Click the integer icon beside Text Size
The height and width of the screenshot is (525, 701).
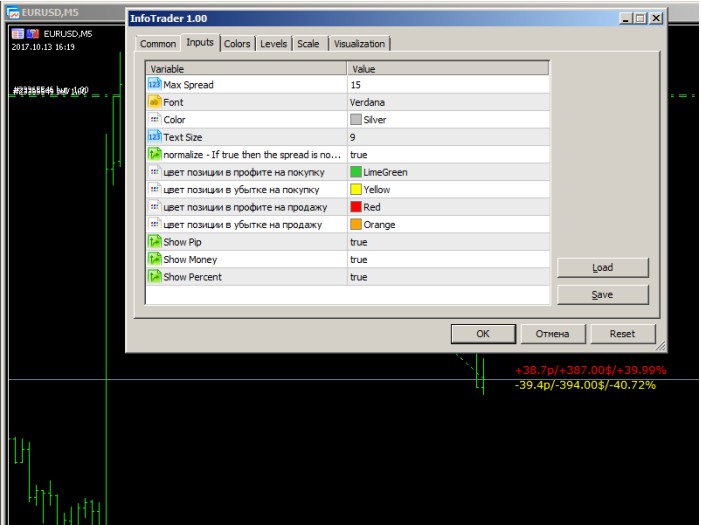pos(154,136)
